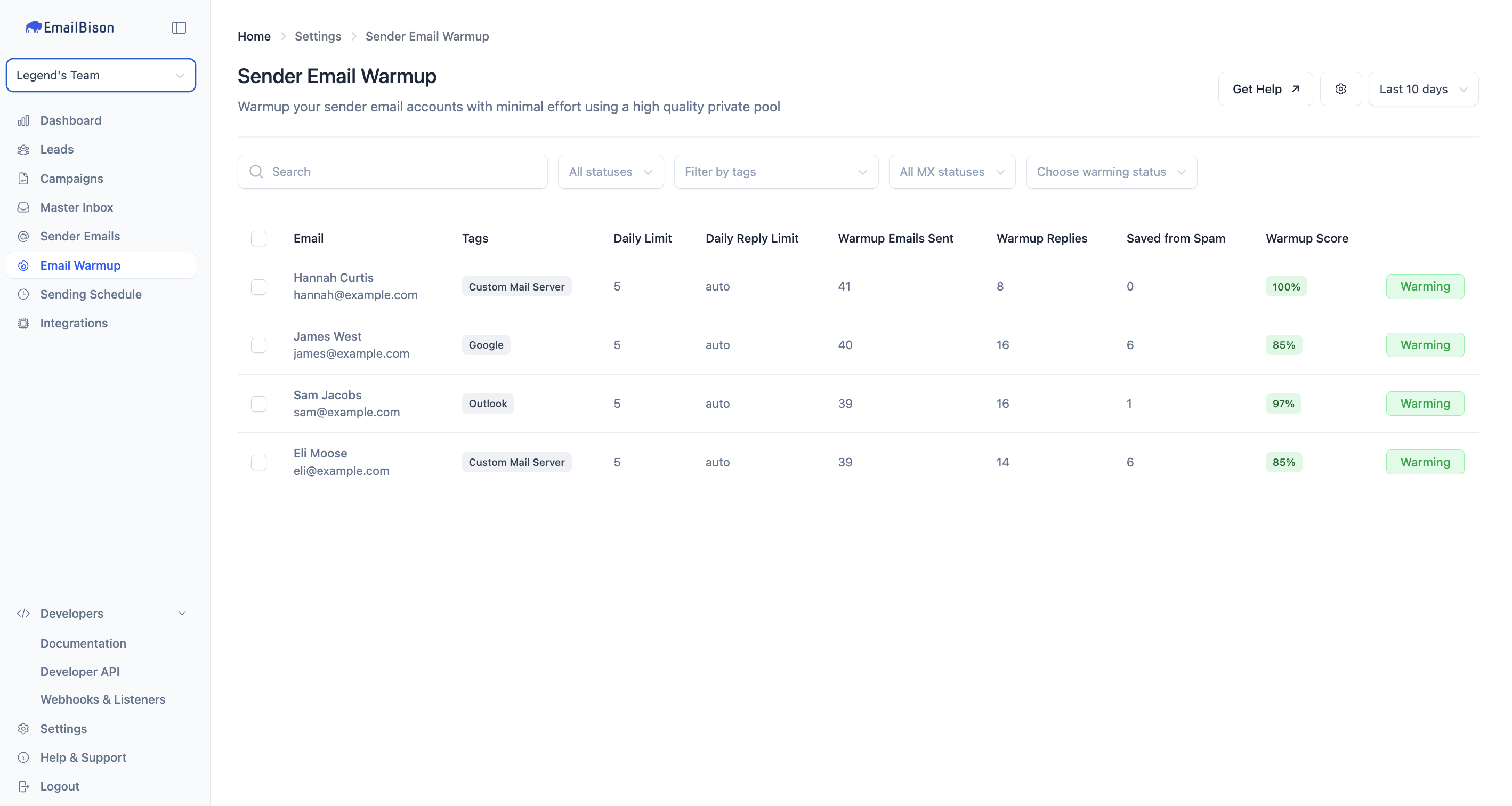Collapse sidebar with panel toggle icon
This screenshot has width=1512, height=806.
(x=179, y=28)
